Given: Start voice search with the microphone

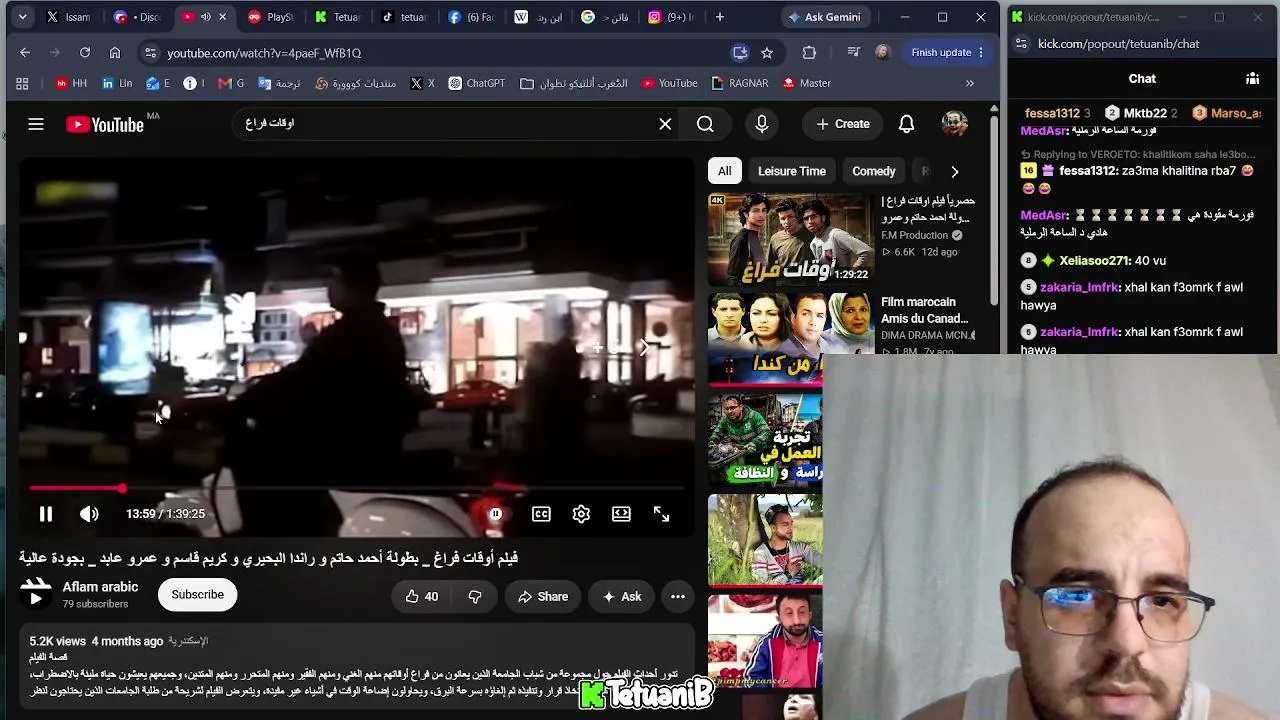Looking at the screenshot, I should (762, 124).
